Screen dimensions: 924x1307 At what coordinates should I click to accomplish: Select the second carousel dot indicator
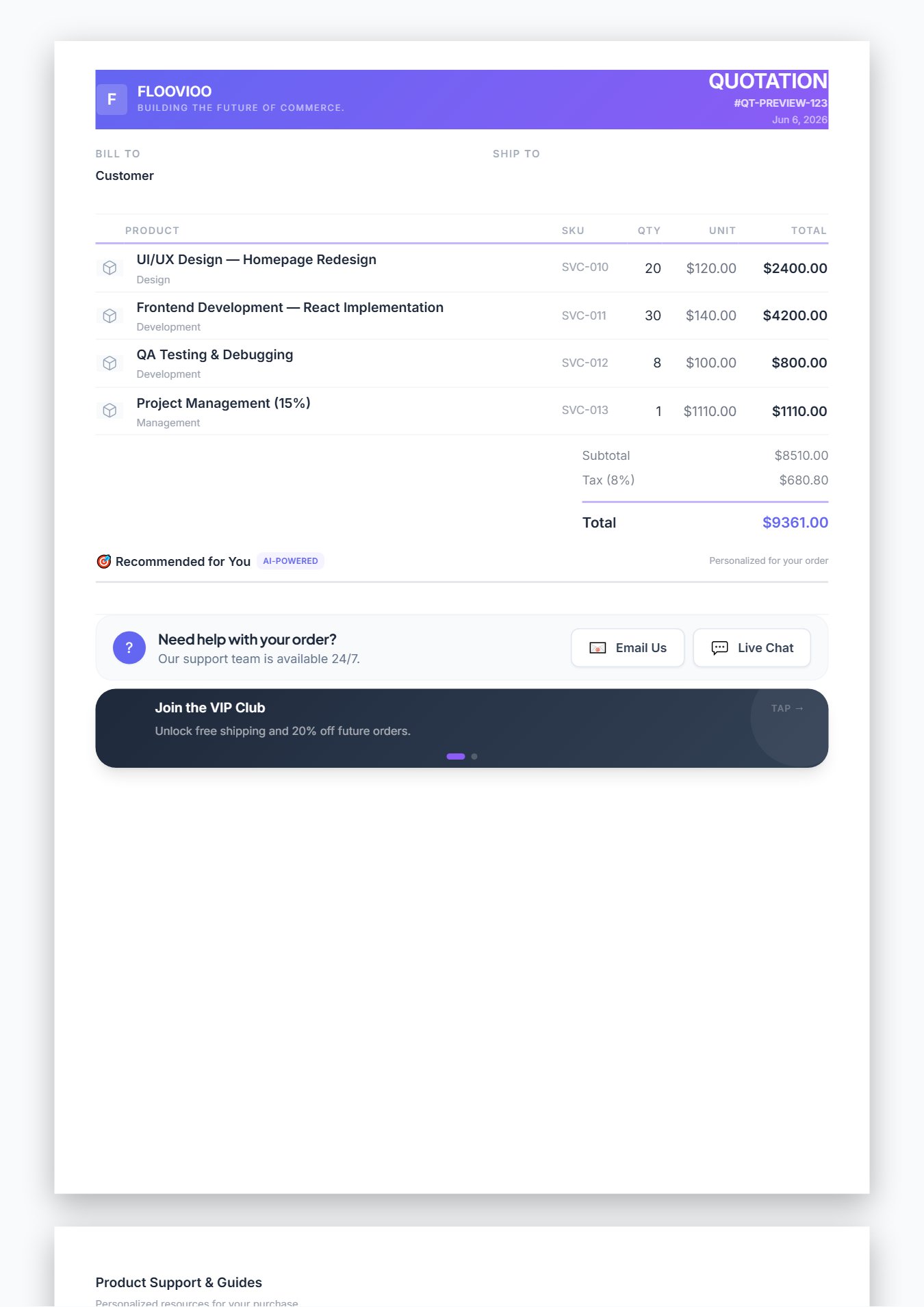[474, 756]
